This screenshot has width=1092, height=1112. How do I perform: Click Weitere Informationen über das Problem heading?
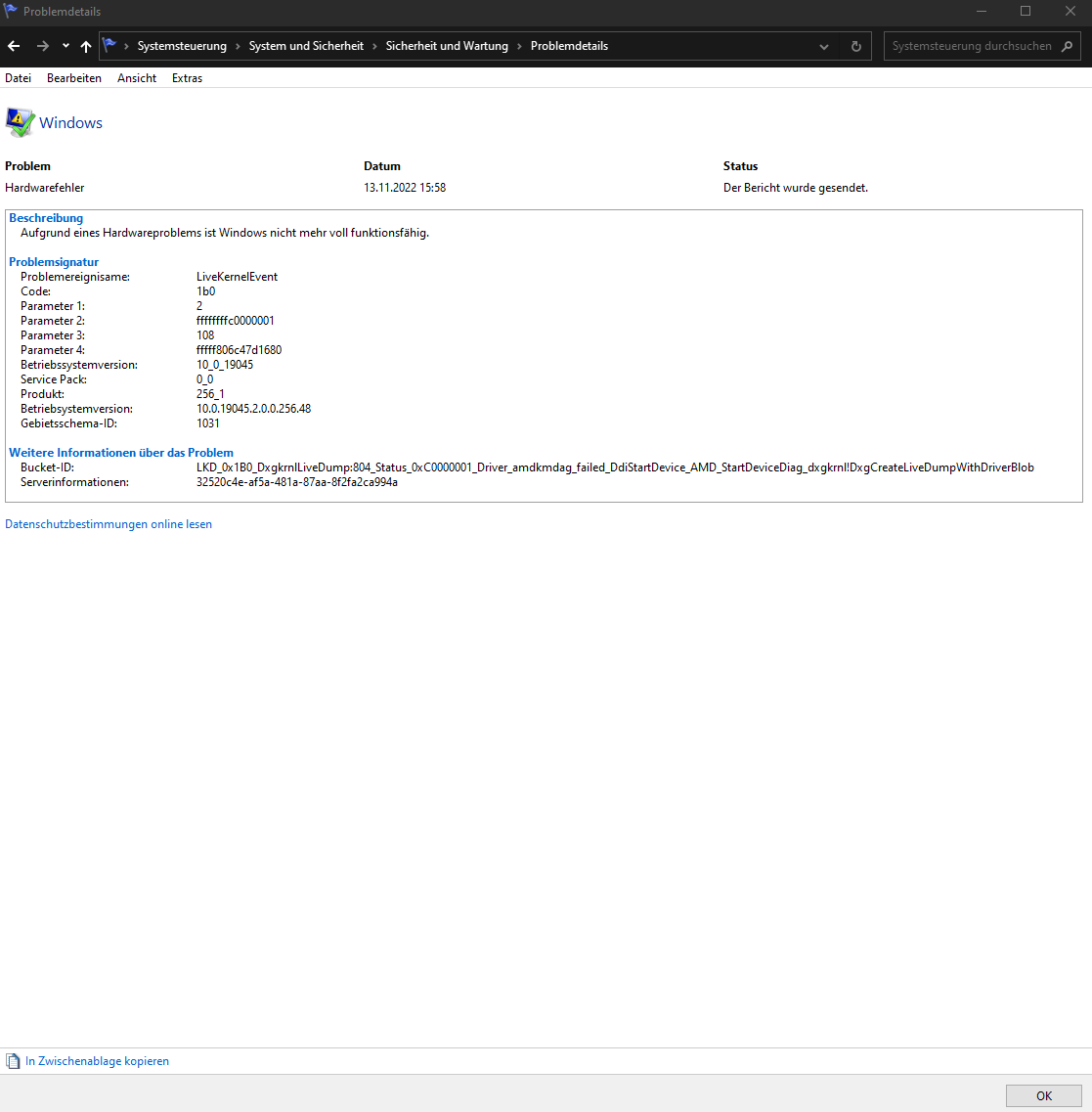121,453
